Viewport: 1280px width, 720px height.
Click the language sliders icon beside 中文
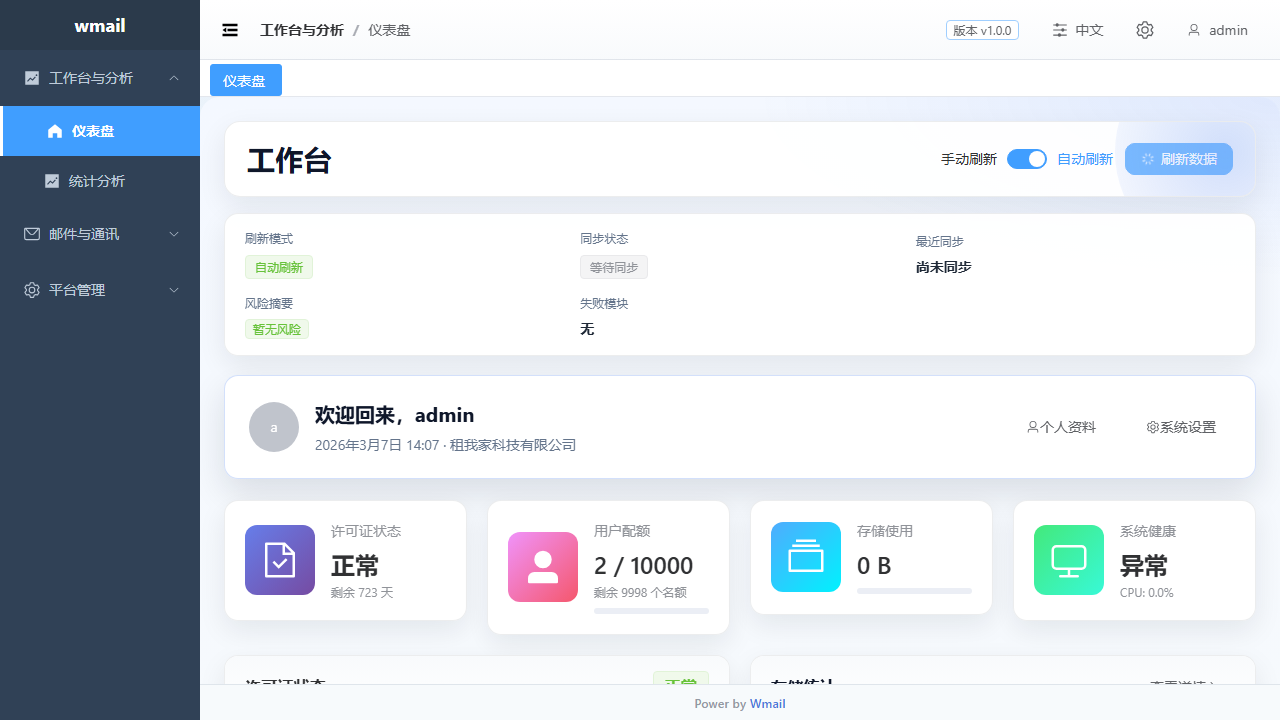(1060, 30)
